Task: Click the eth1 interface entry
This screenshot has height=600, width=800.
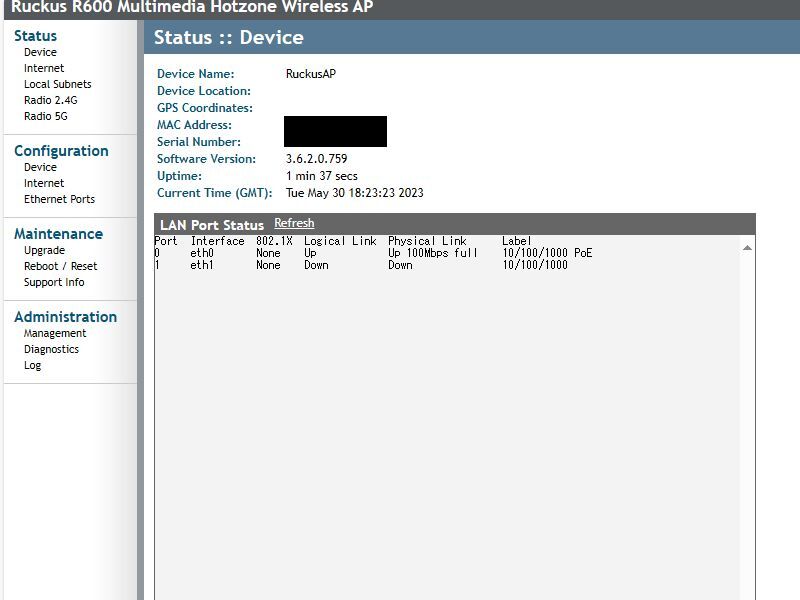Action: [x=202, y=265]
